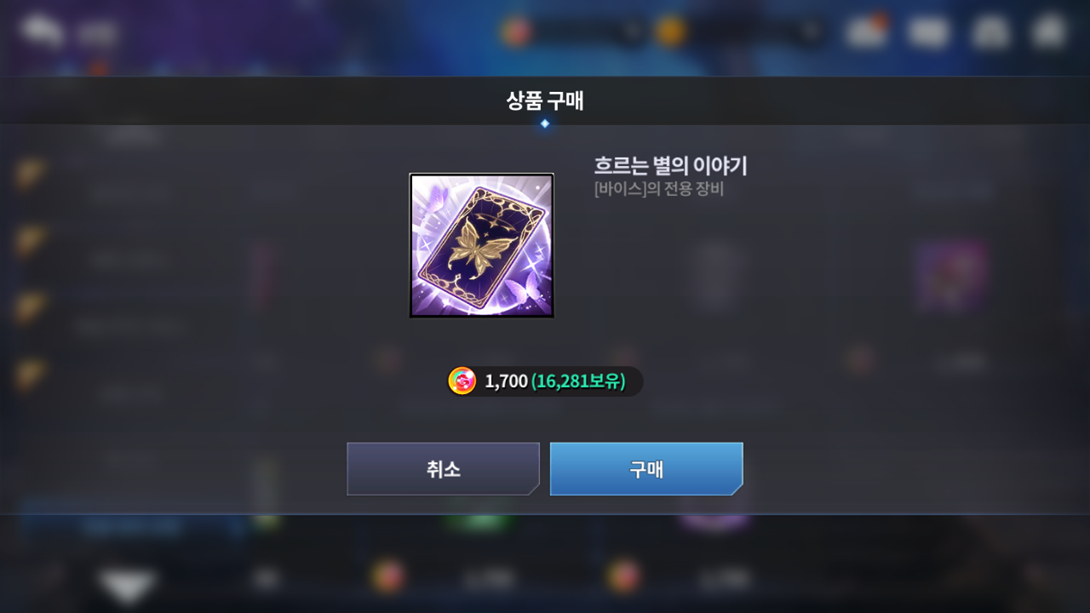Image resolution: width=1090 pixels, height=613 pixels.
Task: Click the 상품 구매 dialog title
Action: (545, 101)
